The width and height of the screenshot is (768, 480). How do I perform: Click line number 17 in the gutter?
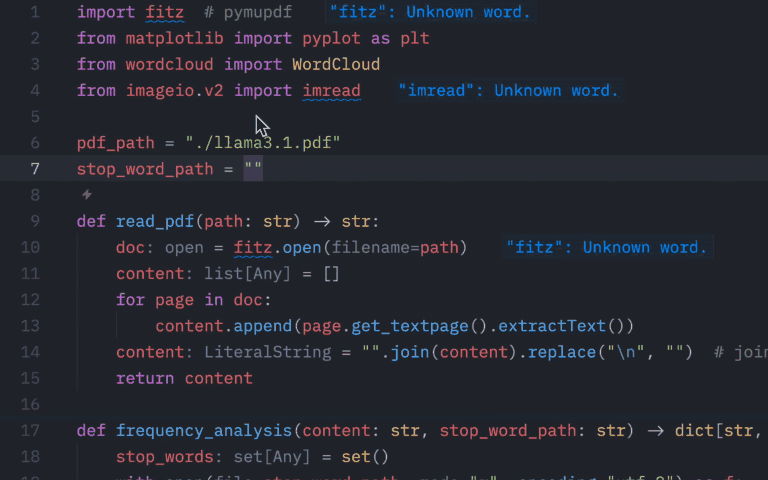[30, 431]
